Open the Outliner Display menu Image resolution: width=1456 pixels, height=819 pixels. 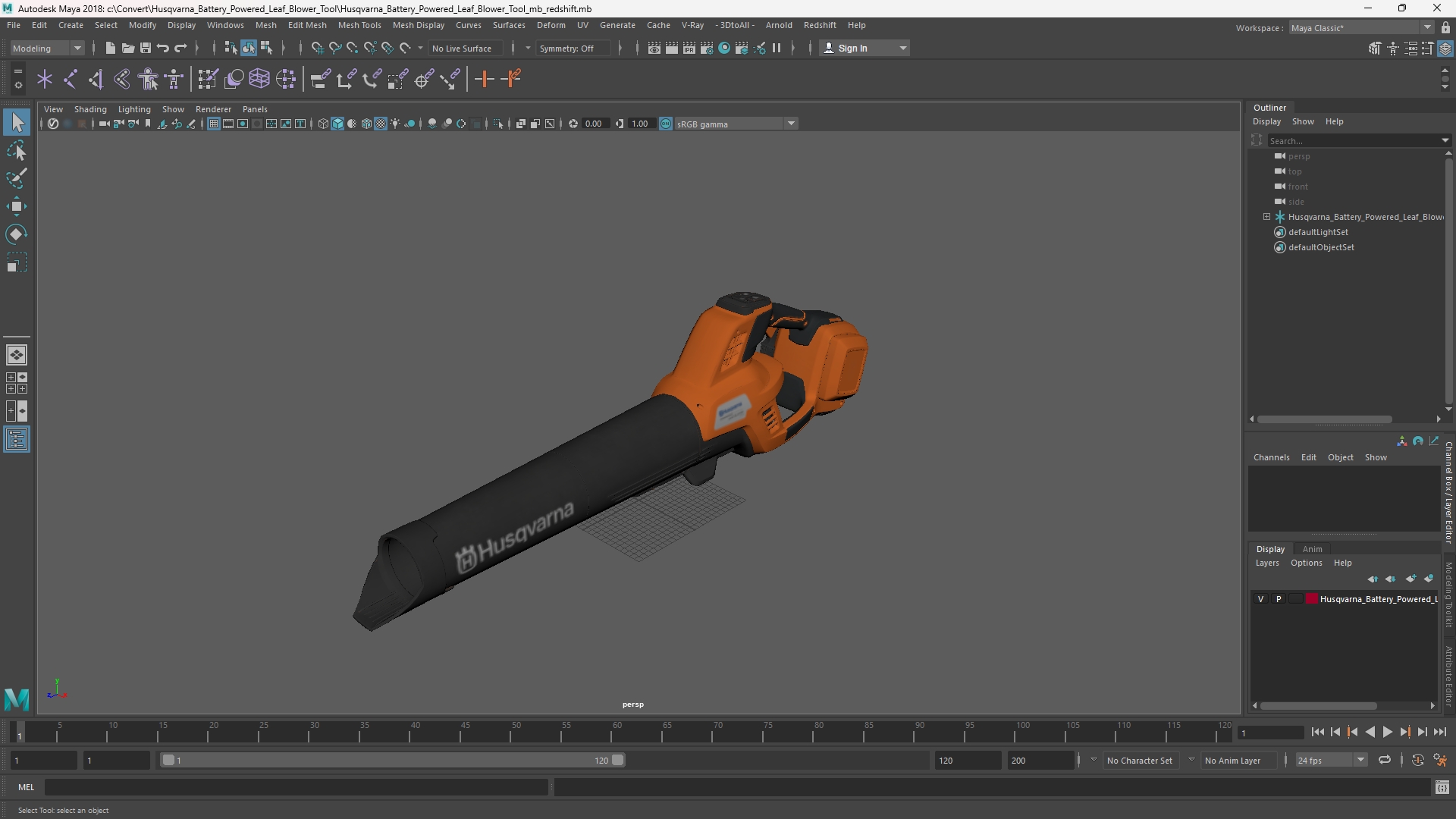pyautogui.click(x=1266, y=121)
